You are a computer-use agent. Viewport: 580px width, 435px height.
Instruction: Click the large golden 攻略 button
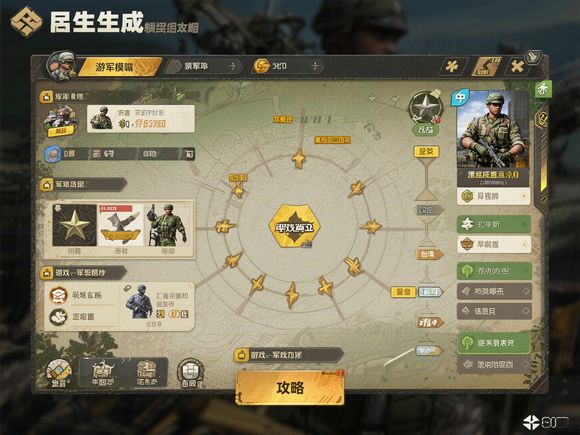290,387
